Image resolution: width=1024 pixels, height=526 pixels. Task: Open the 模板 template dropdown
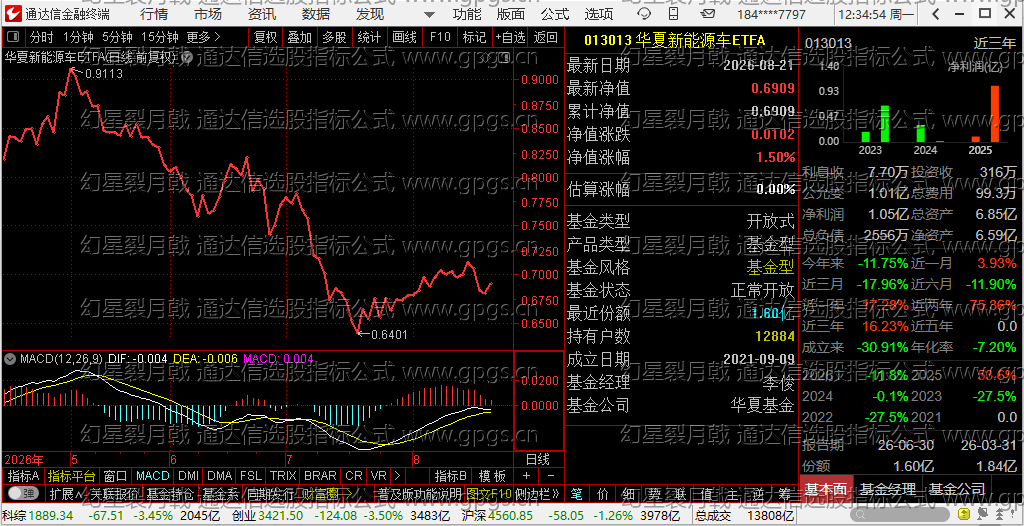pos(492,476)
